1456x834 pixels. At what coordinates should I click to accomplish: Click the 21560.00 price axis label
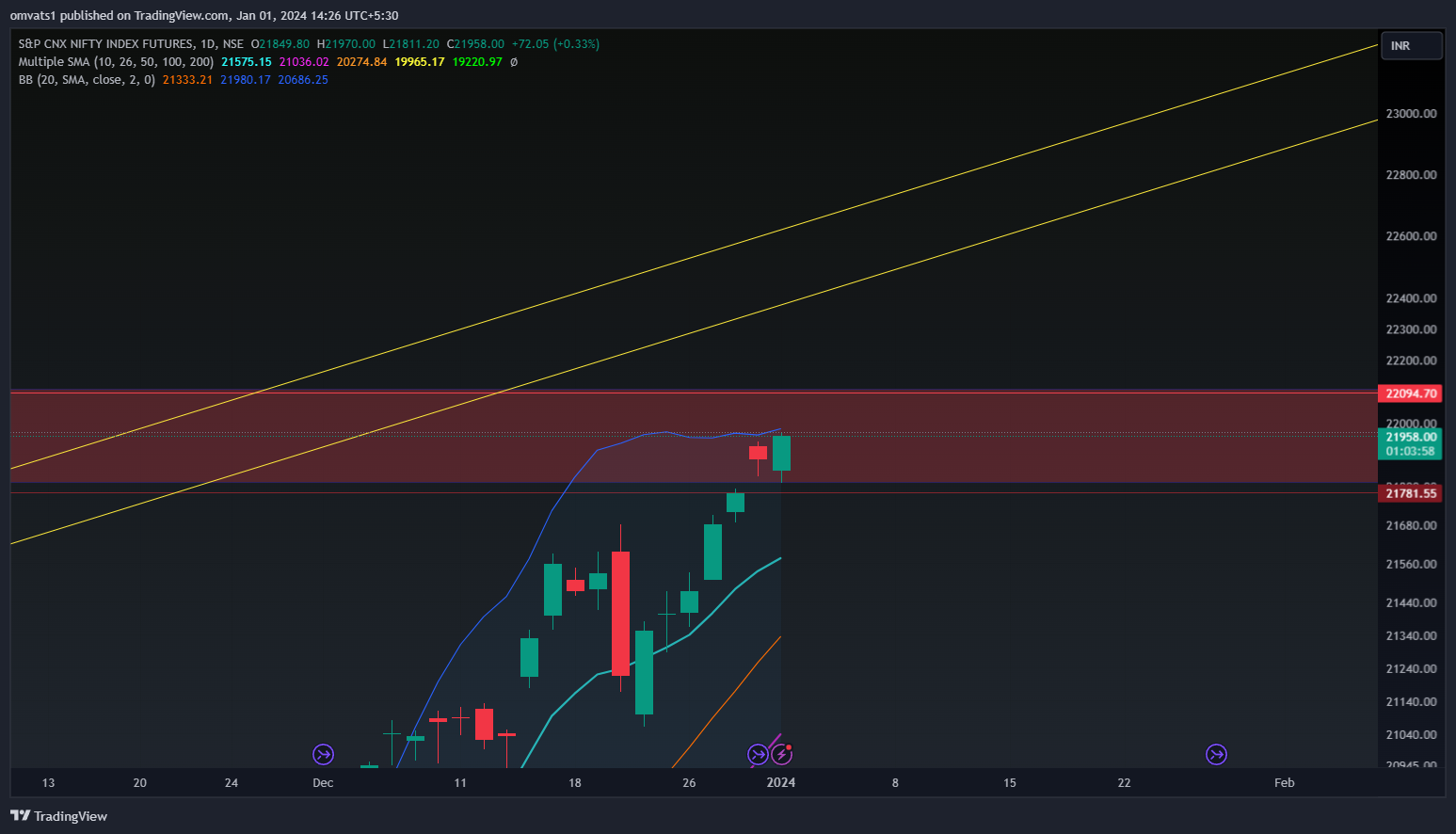click(x=1411, y=564)
